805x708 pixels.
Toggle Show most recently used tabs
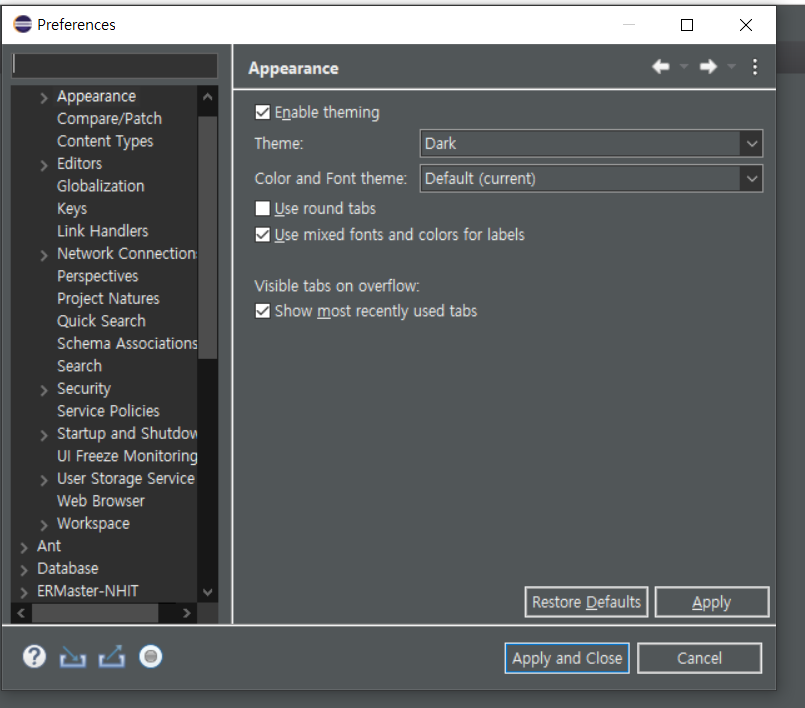(262, 311)
